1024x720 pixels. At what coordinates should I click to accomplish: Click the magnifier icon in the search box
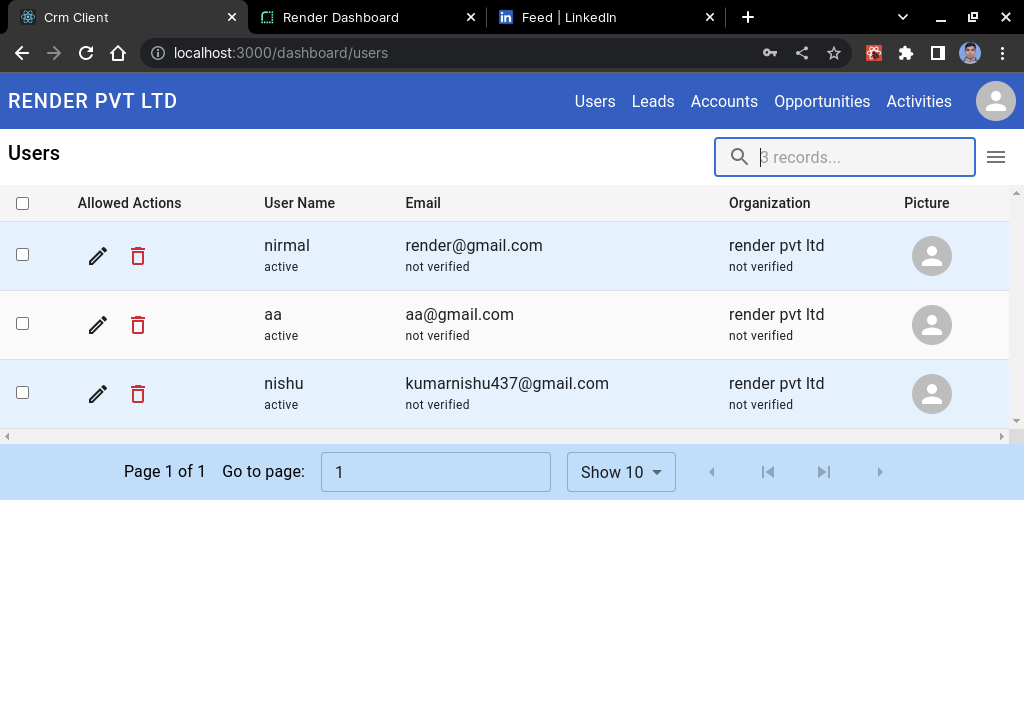(739, 157)
